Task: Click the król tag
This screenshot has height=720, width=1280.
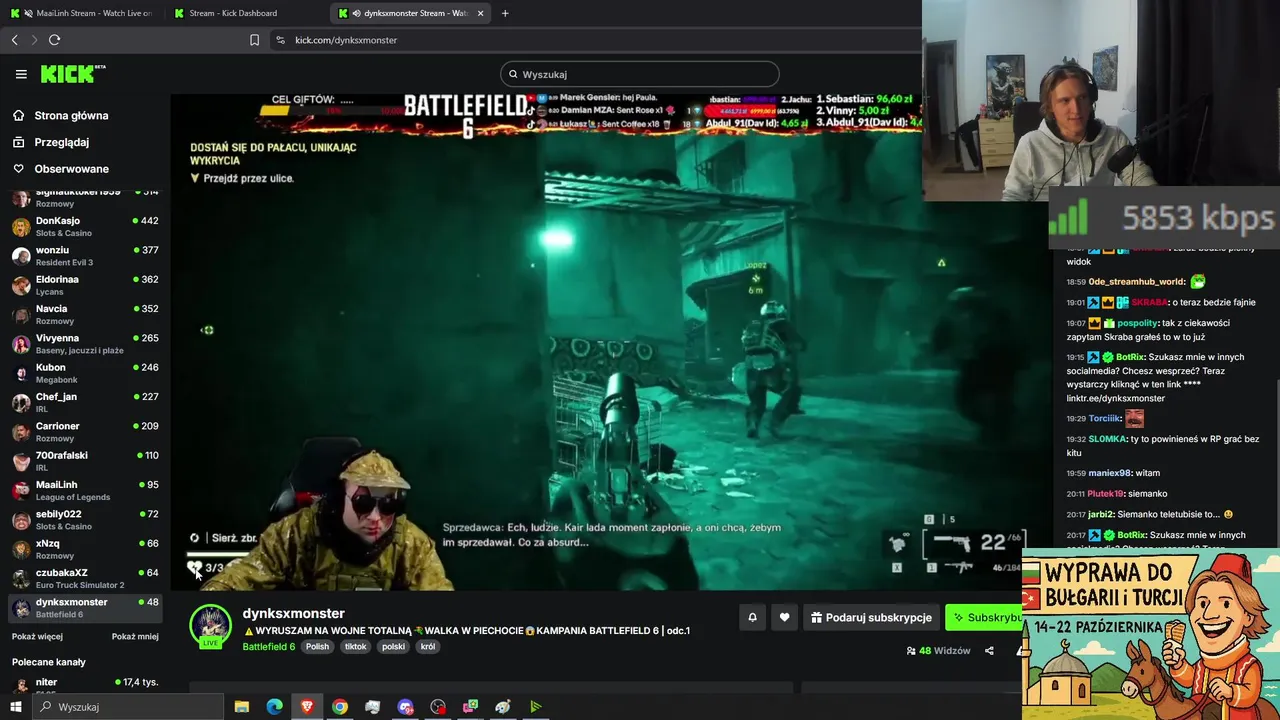Action: pyautogui.click(x=428, y=647)
